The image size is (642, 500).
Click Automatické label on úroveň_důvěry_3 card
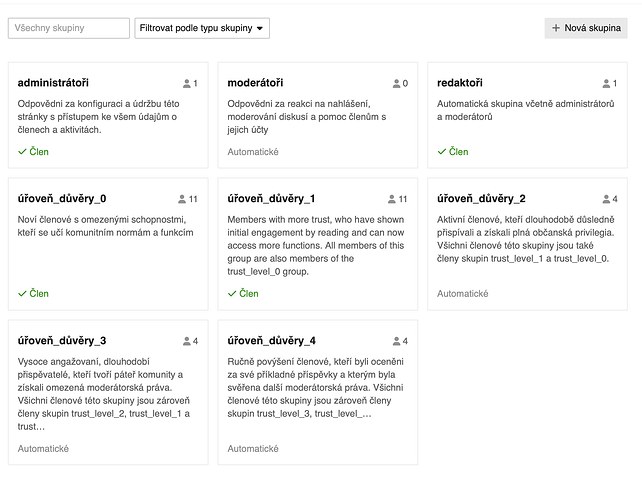click(43, 449)
